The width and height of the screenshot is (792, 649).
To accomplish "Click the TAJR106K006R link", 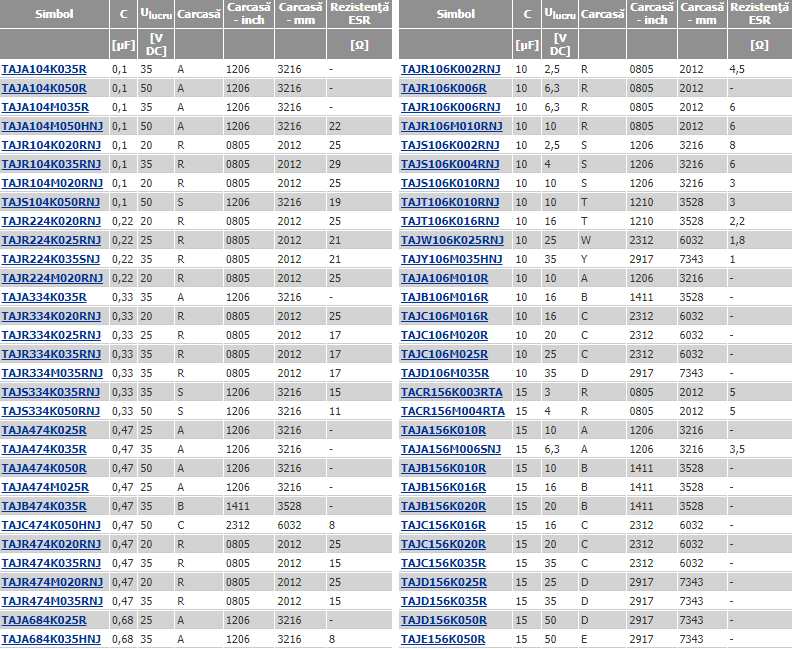I will [443, 88].
